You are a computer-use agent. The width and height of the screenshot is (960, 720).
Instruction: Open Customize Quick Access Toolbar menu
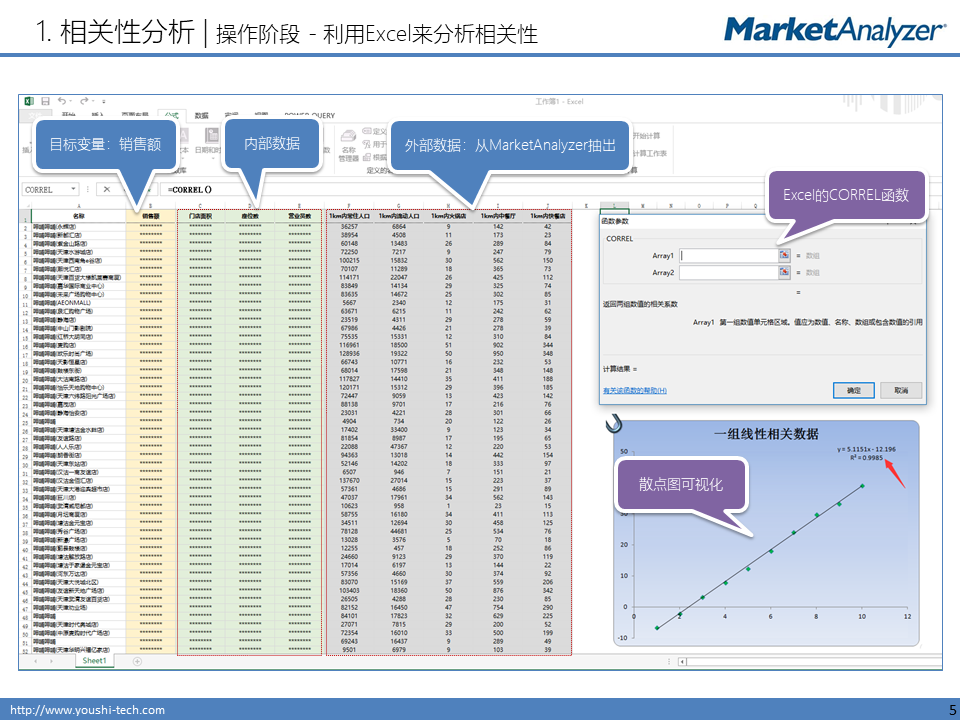(x=104, y=102)
